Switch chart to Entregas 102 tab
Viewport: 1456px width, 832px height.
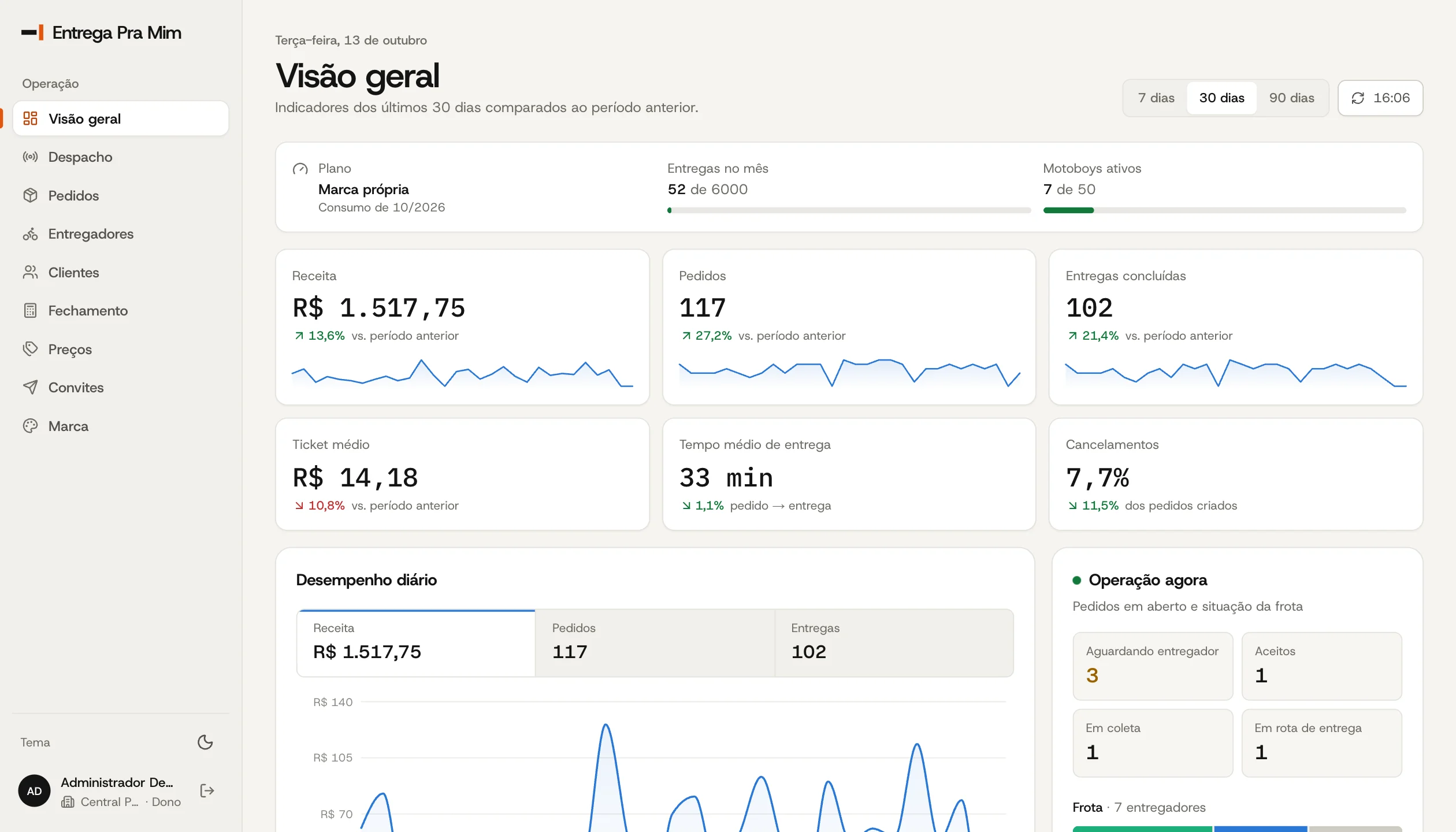(x=894, y=642)
